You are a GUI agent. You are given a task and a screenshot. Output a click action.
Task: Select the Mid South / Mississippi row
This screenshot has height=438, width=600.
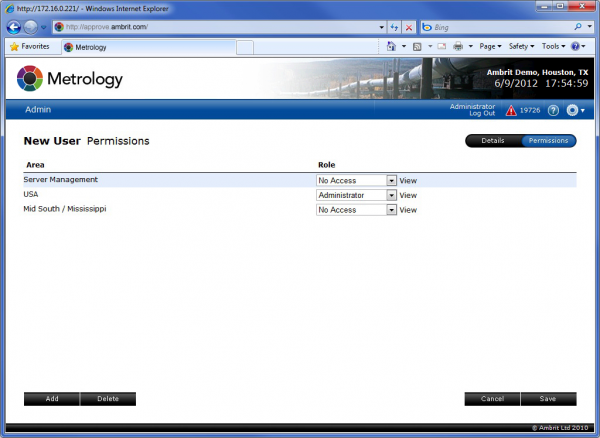pos(300,209)
